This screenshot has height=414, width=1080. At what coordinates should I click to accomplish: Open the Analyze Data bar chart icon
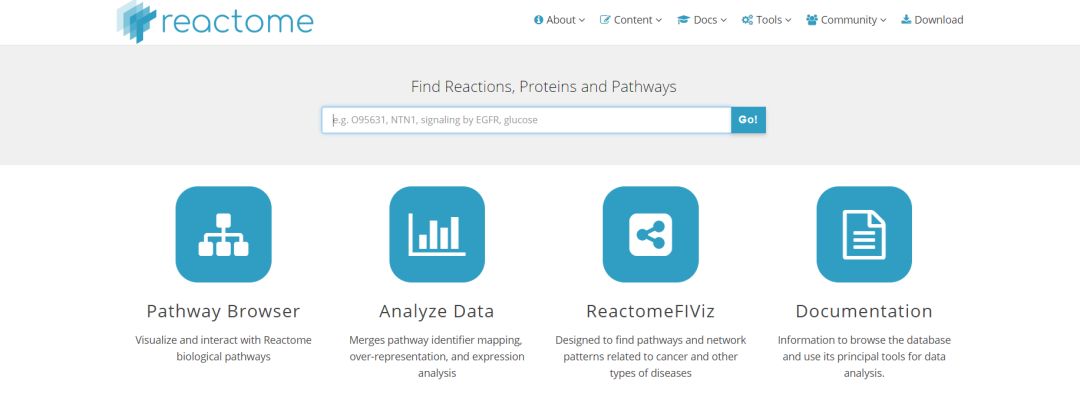coord(437,234)
